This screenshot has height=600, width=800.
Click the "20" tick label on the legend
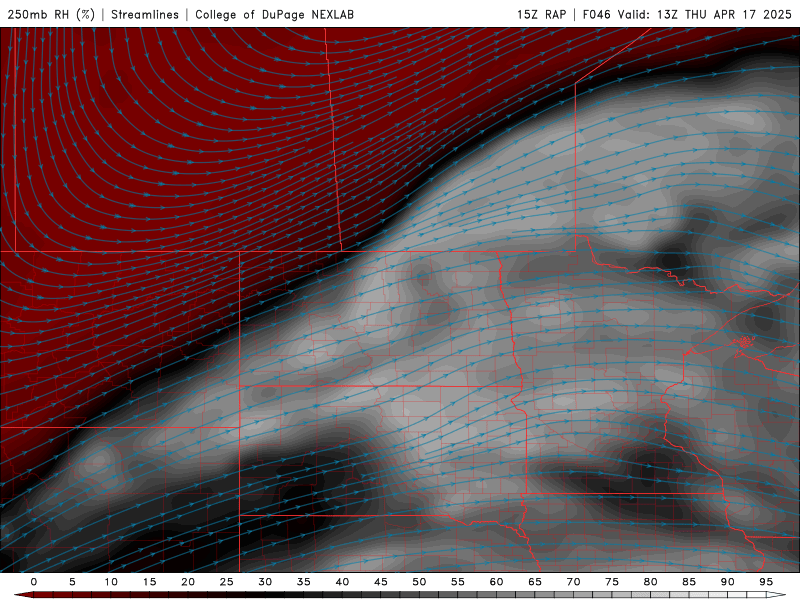pyautogui.click(x=188, y=582)
